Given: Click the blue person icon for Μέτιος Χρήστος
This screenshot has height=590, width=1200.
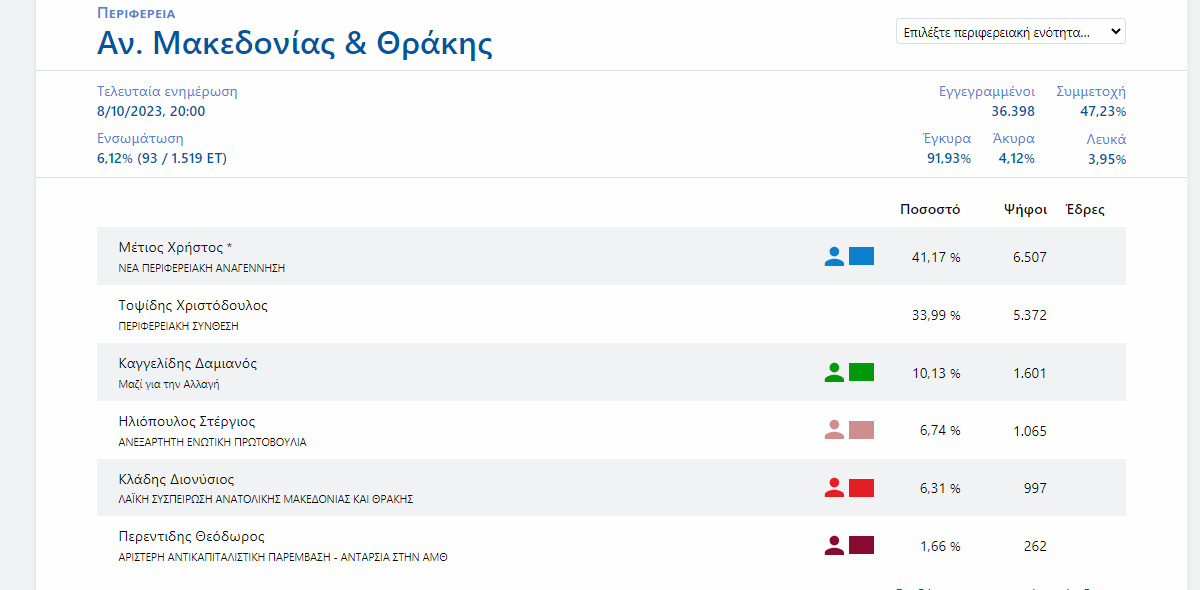Looking at the screenshot, I should coord(834,256).
